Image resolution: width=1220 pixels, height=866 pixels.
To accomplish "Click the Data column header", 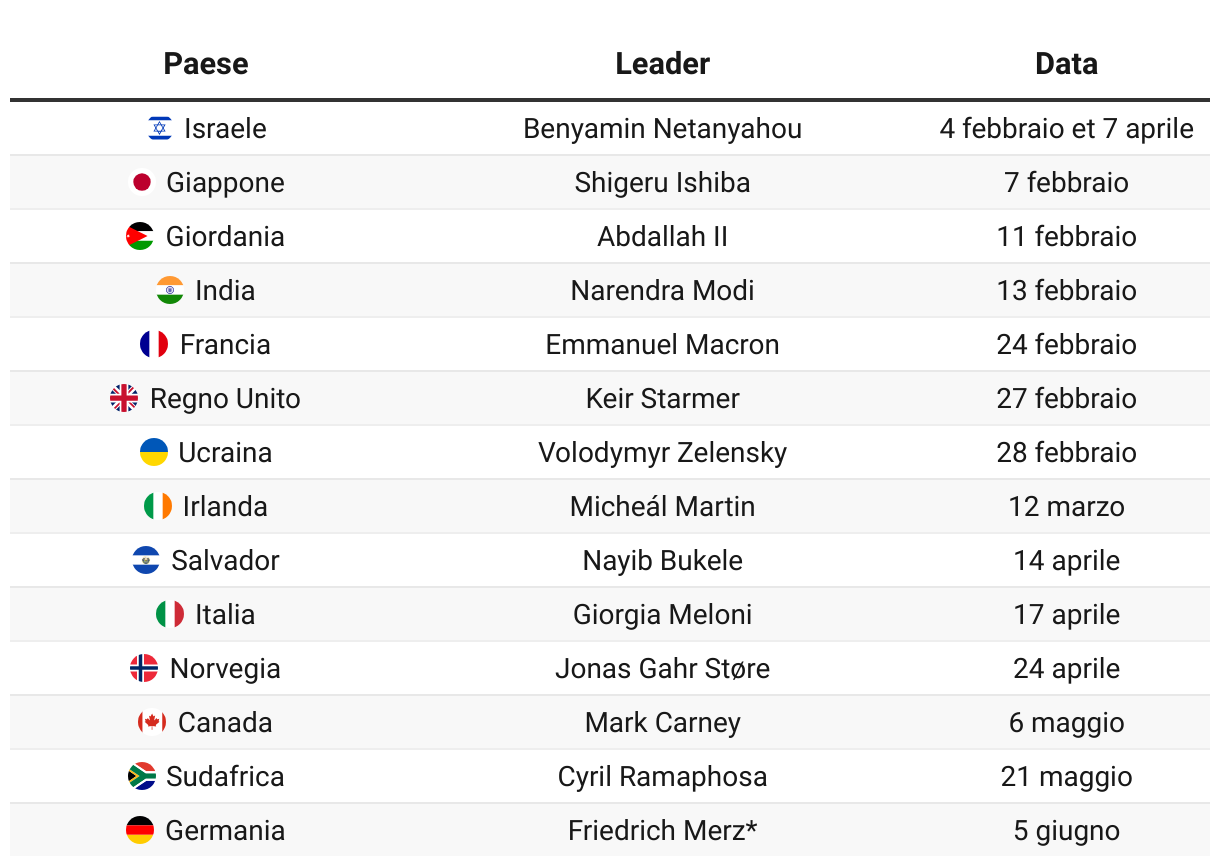I will point(1066,64).
